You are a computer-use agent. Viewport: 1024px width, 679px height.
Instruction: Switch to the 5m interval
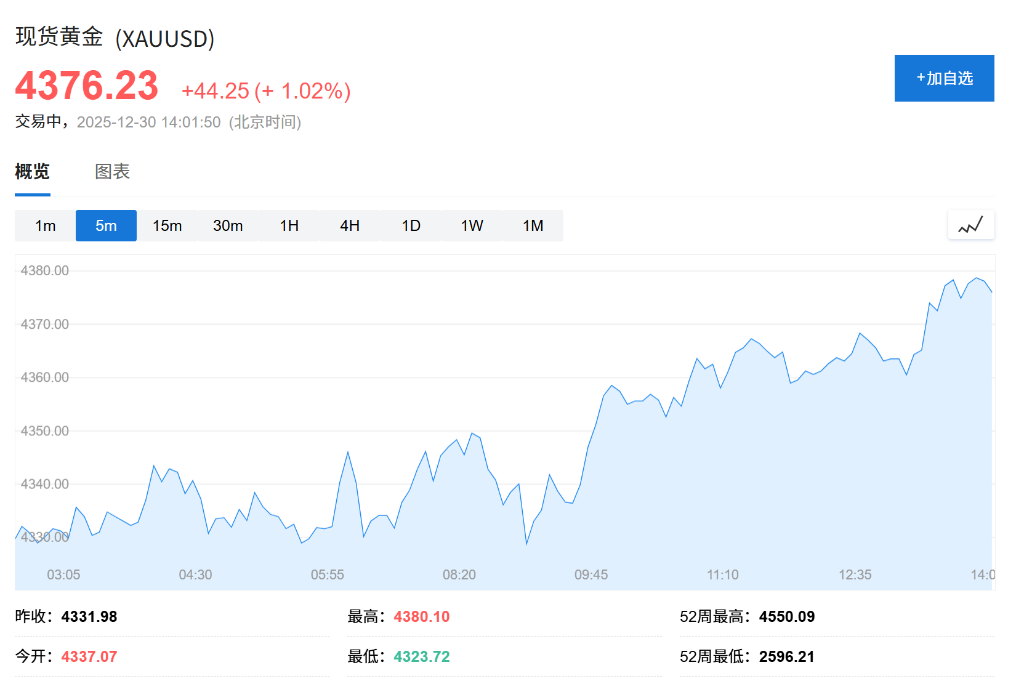[106, 225]
